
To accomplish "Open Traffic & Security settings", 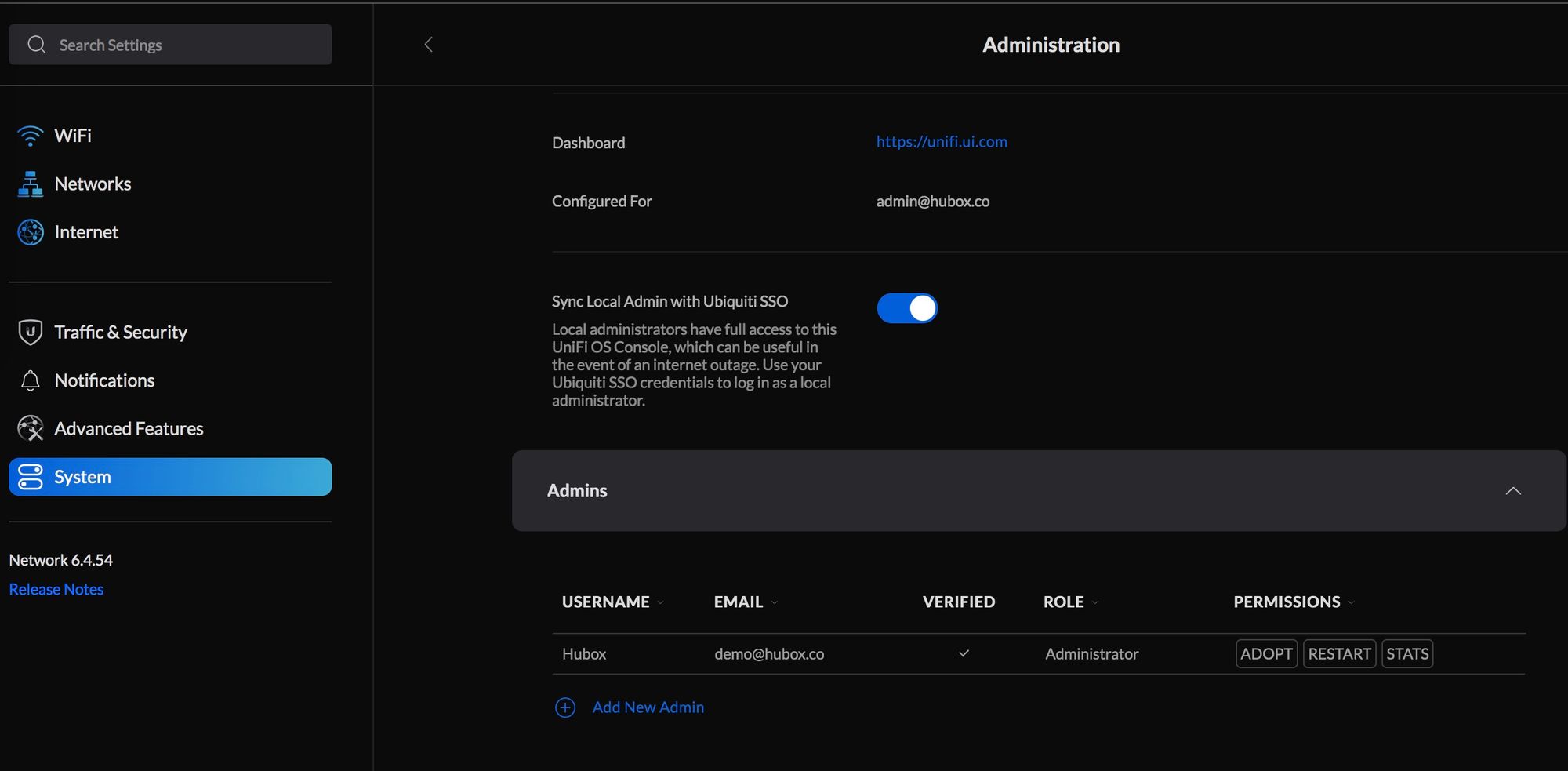I will pos(121,333).
